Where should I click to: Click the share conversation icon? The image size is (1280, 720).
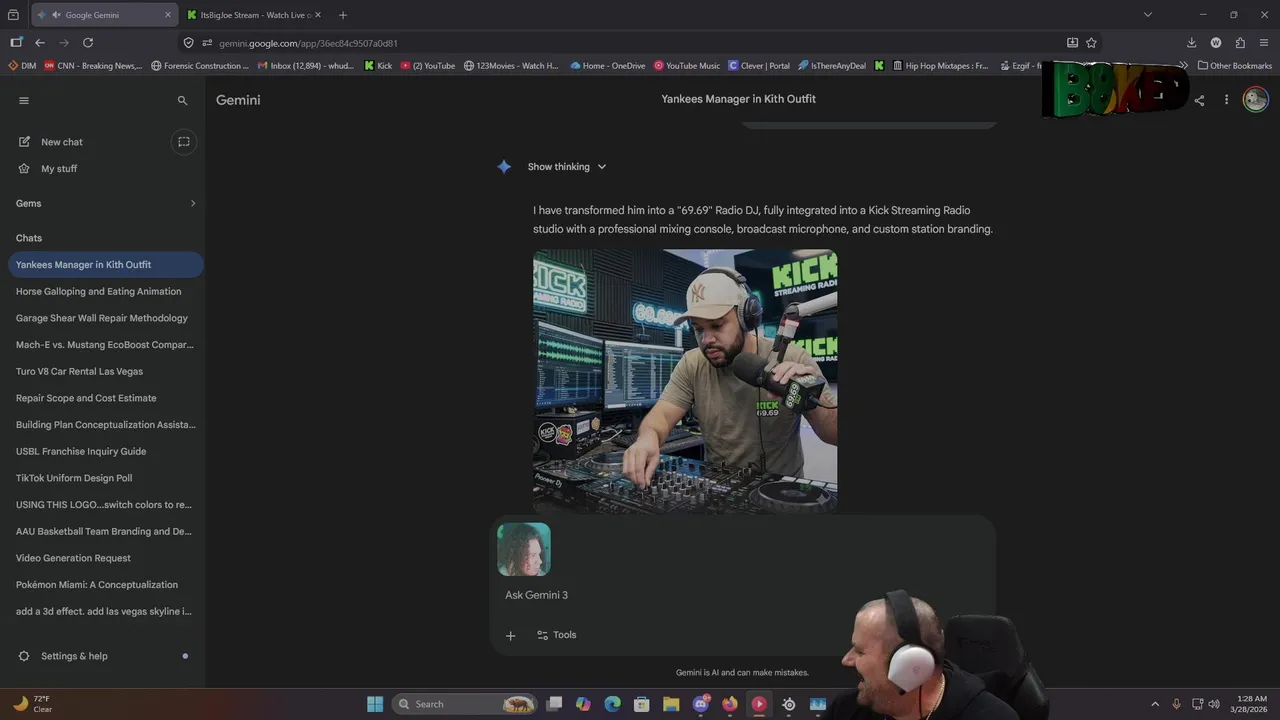coord(1199,100)
